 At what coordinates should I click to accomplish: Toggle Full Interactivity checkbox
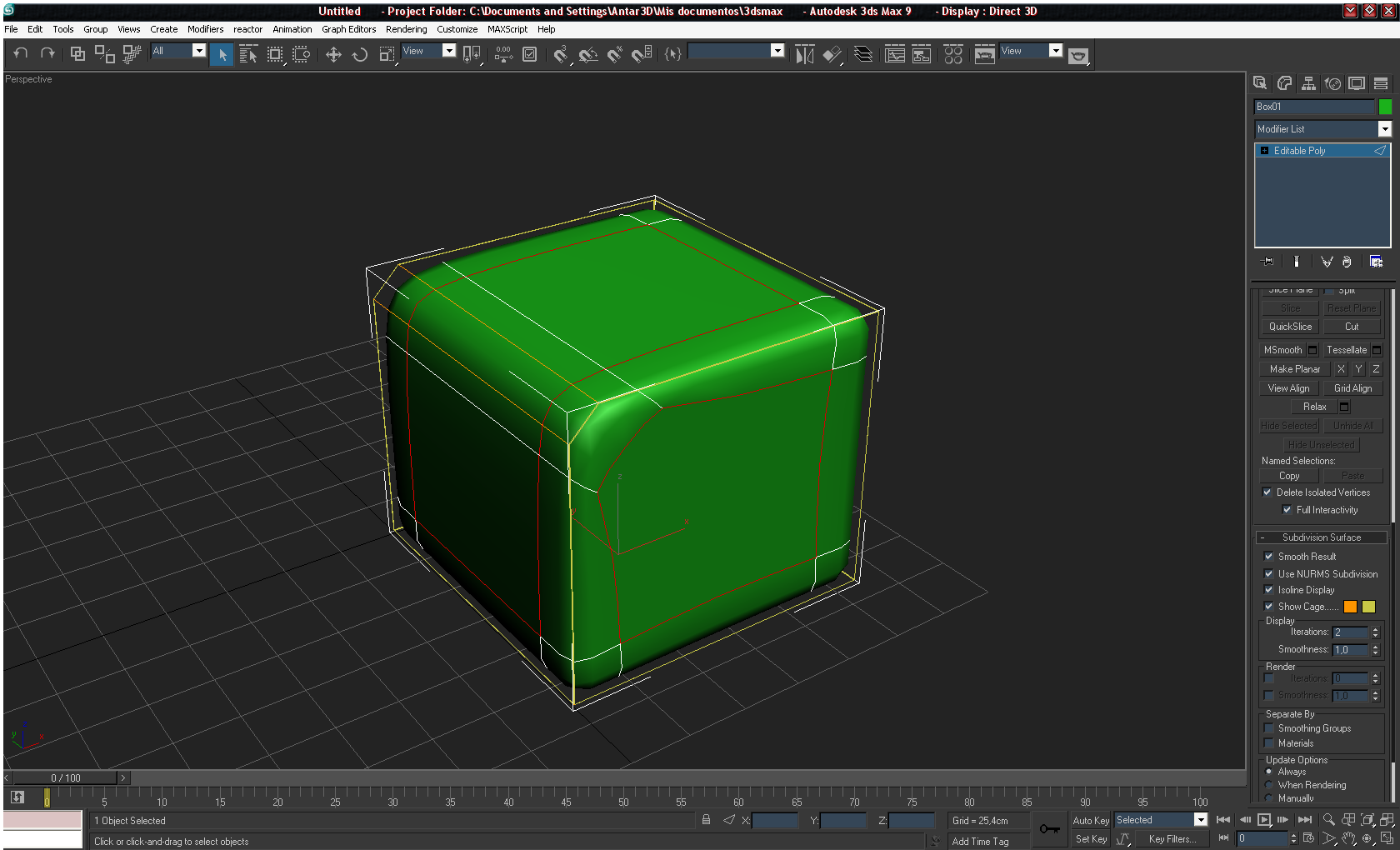(x=1287, y=510)
